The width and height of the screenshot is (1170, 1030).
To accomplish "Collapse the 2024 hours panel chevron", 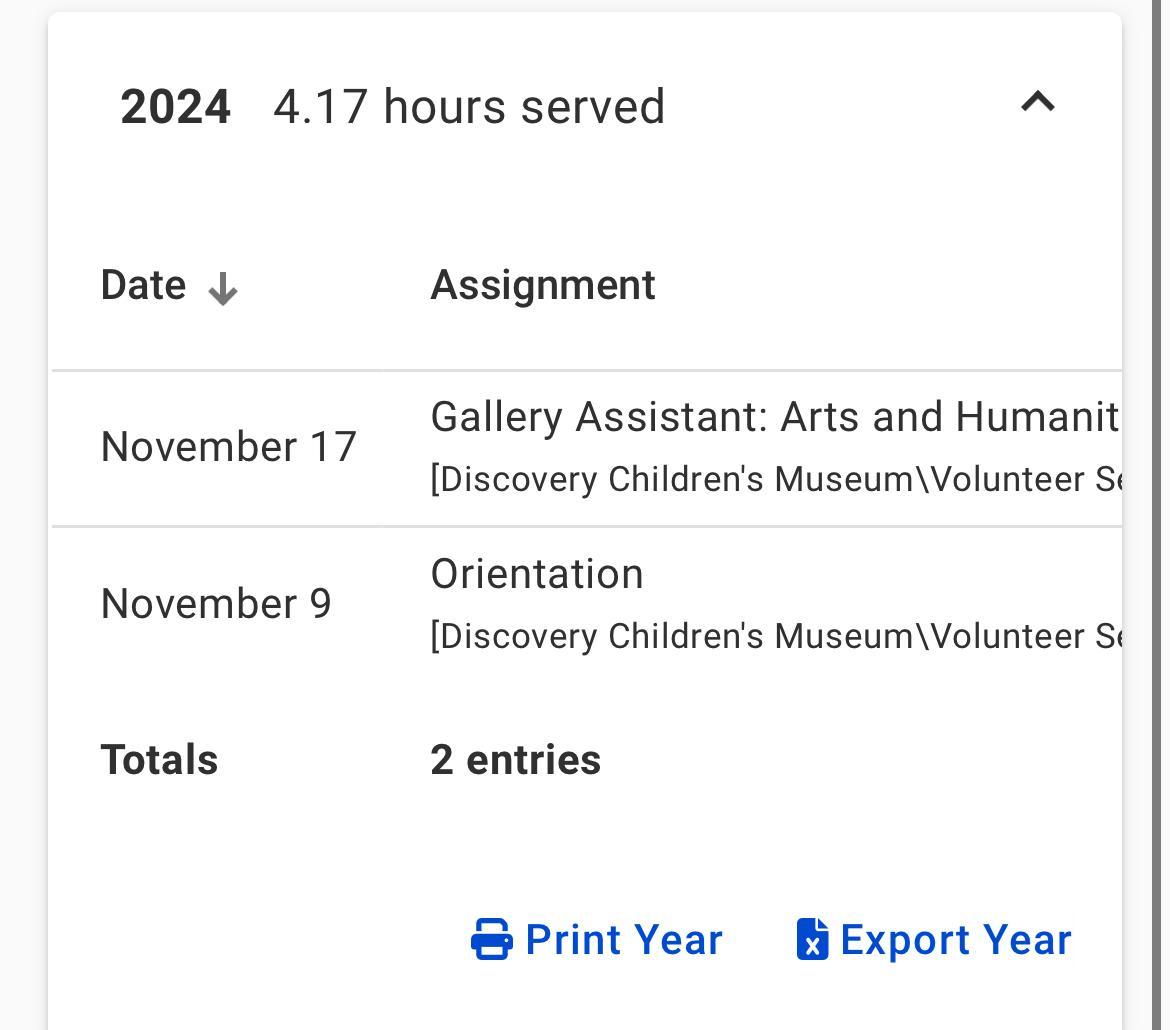I will (1037, 102).
